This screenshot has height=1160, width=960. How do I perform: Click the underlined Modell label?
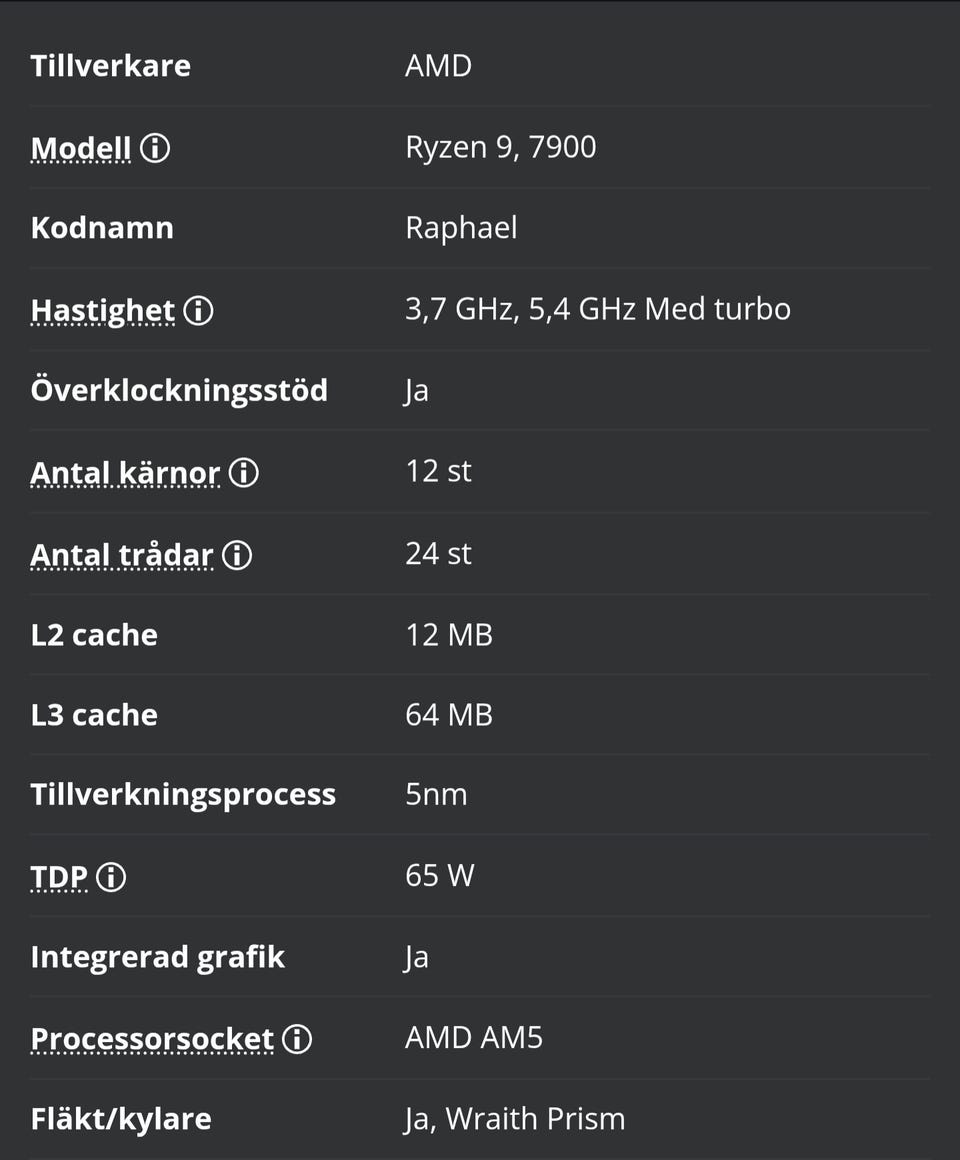coord(81,149)
